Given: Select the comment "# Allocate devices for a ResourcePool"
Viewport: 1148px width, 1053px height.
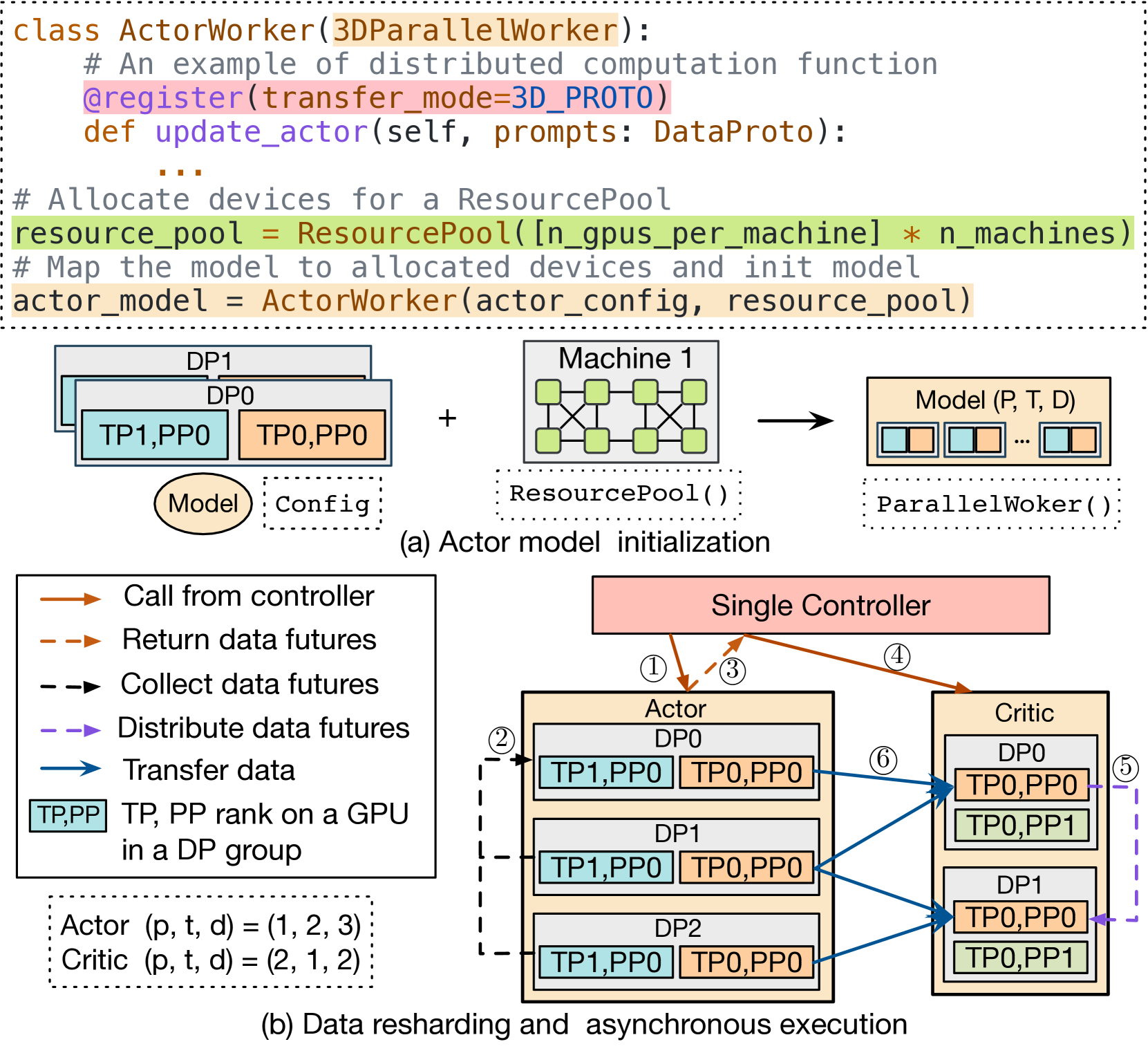Looking at the screenshot, I should 342,199.
